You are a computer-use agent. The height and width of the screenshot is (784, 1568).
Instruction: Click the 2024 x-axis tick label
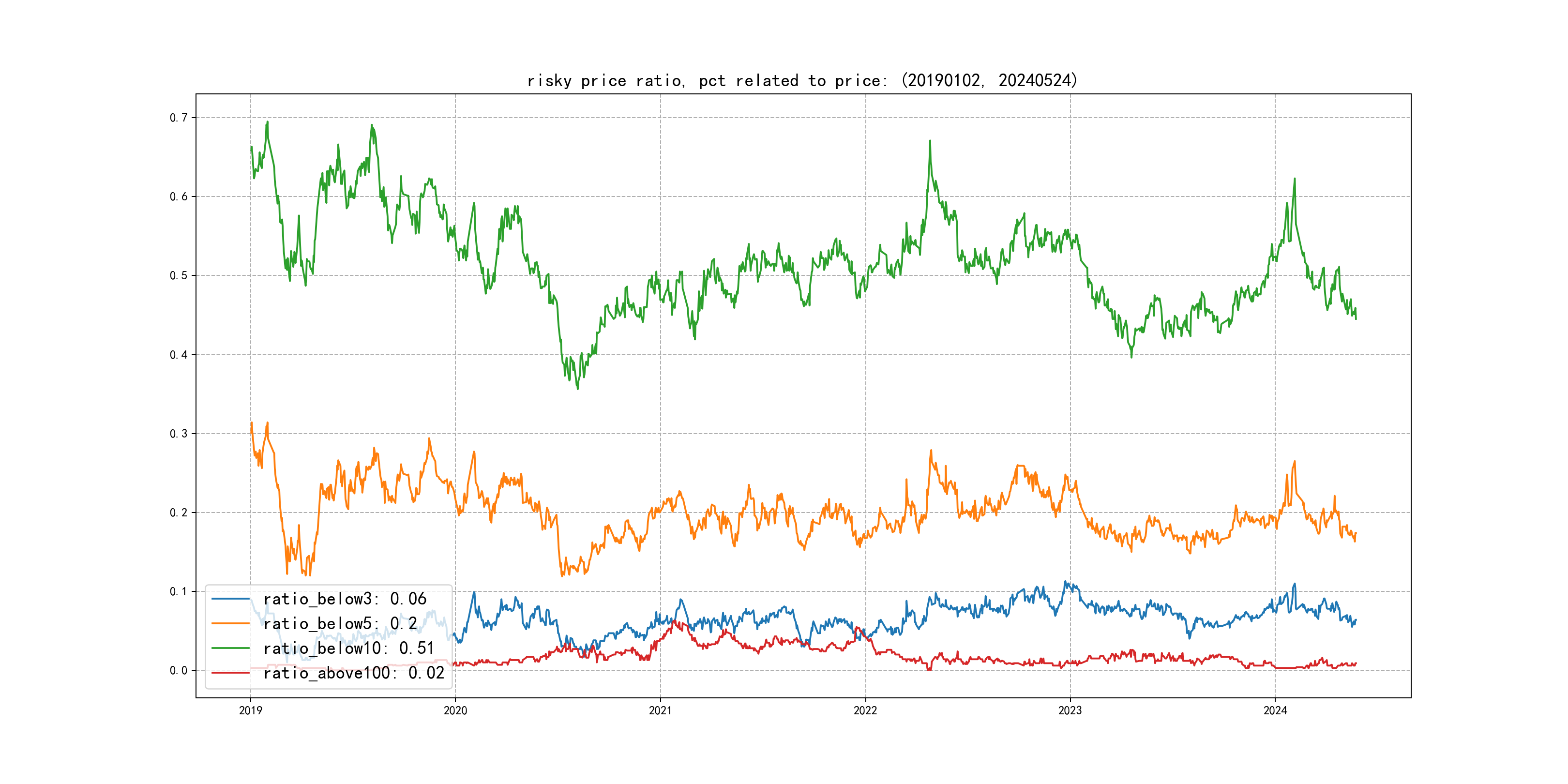tap(1275, 710)
